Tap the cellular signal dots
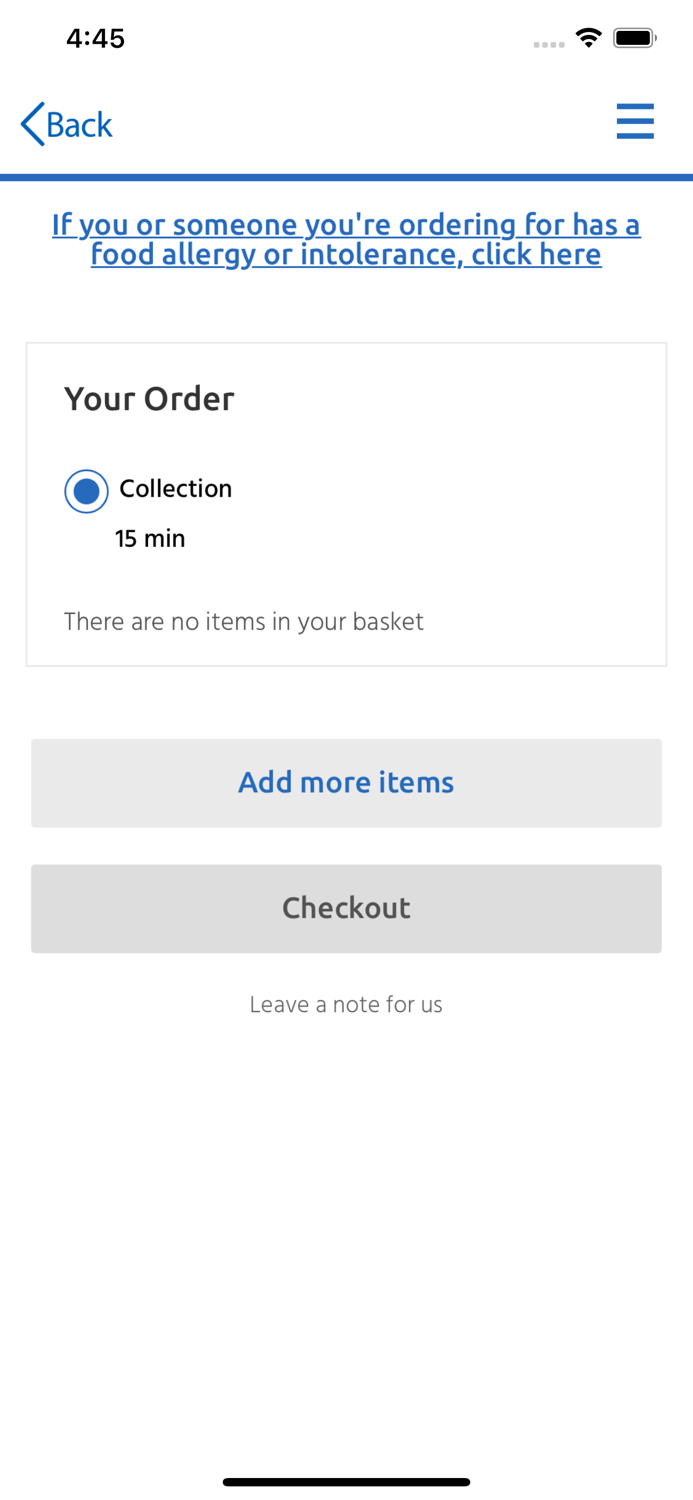Screen dimensions: 693x1500 click(x=549, y=44)
